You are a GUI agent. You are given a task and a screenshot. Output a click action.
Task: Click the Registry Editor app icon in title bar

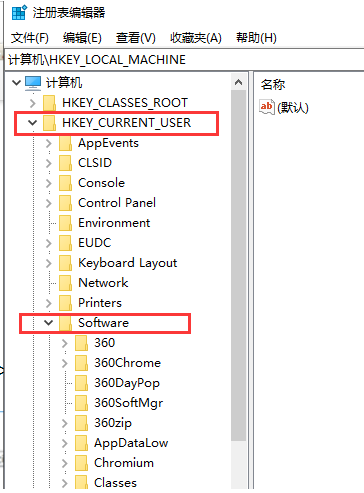[x=19, y=13]
